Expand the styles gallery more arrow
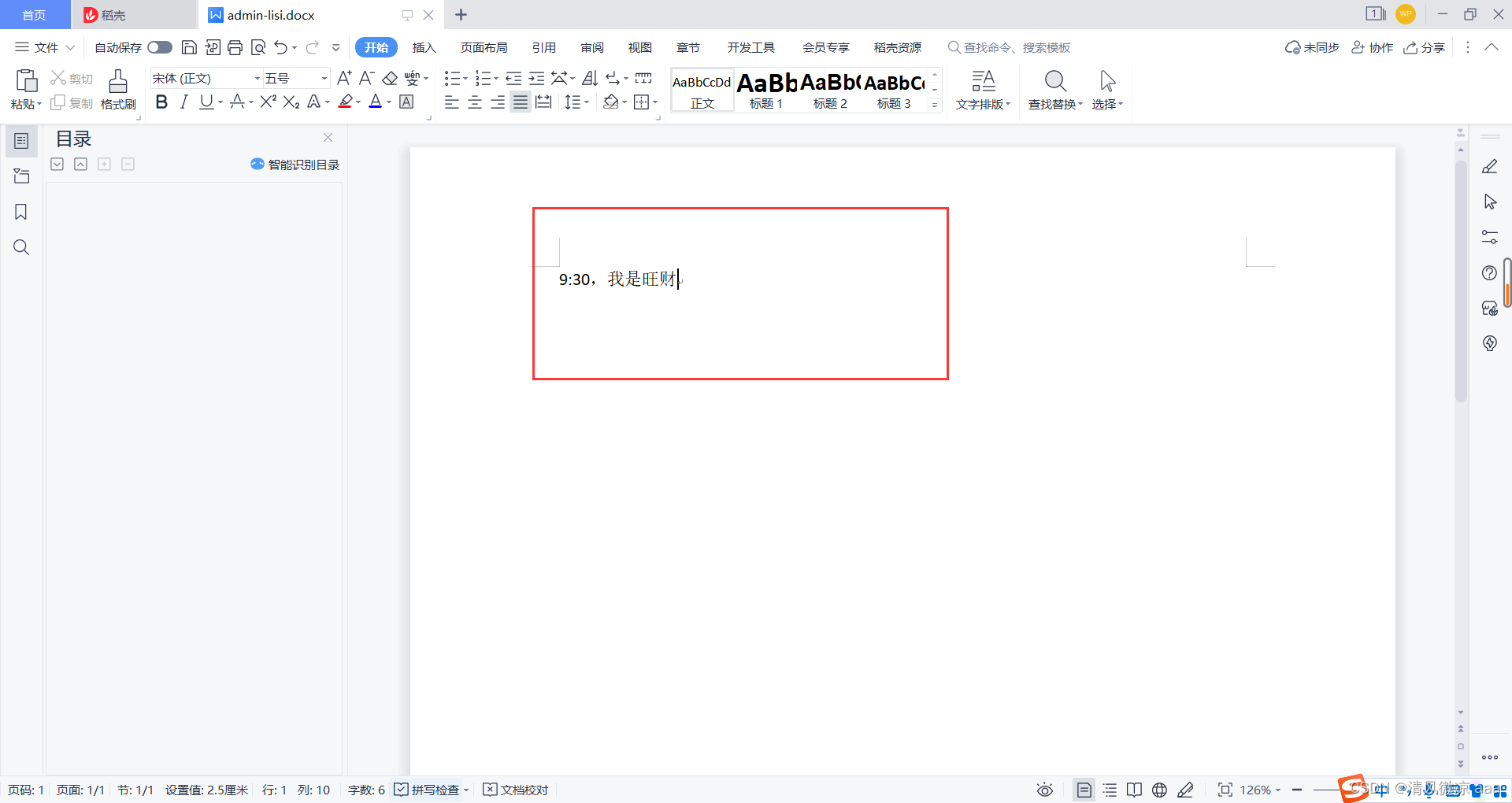 (935, 105)
